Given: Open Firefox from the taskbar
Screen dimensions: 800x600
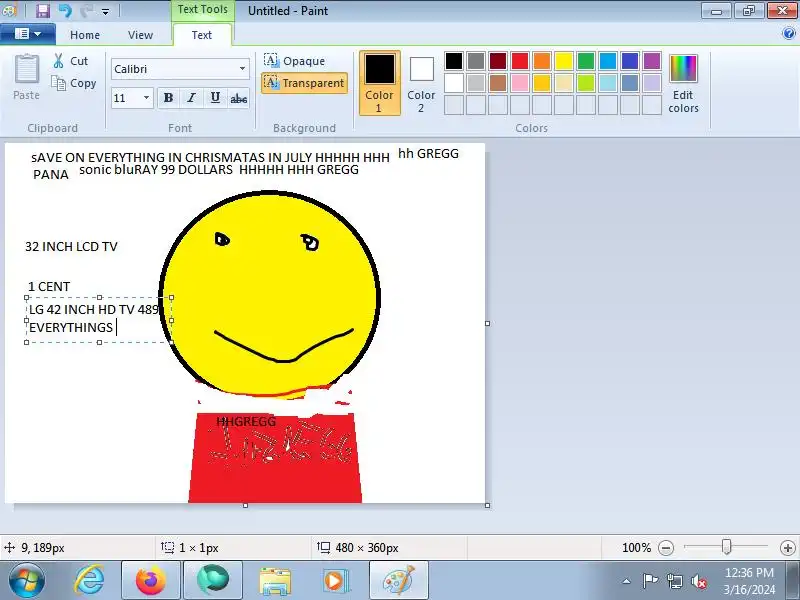Looking at the screenshot, I should point(151,580).
